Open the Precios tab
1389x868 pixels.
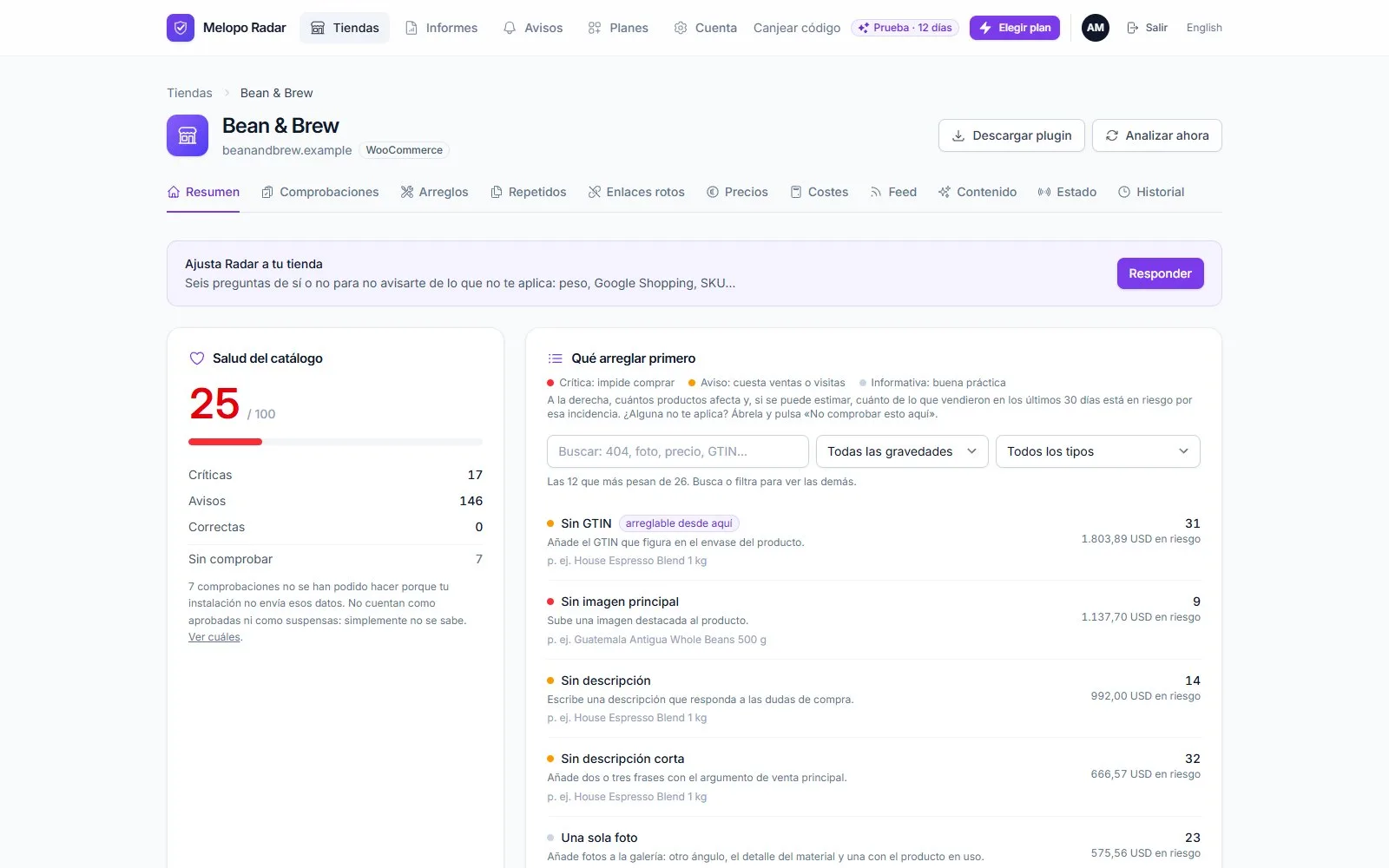(737, 192)
